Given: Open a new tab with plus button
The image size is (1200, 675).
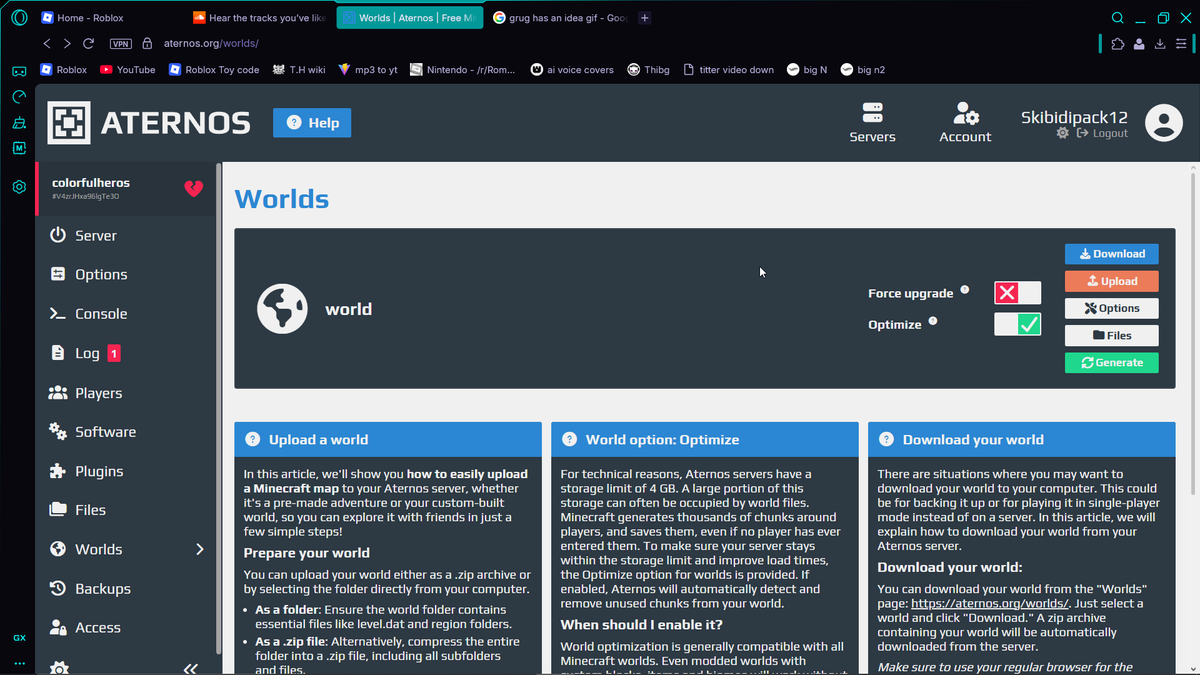Looking at the screenshot, I should point(645,18).
